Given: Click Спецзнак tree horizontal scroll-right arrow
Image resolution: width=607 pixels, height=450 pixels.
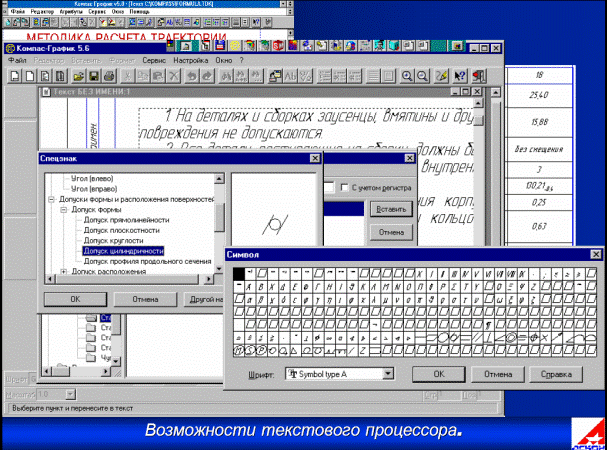Looking at the screenshot, I should [209, 278].
